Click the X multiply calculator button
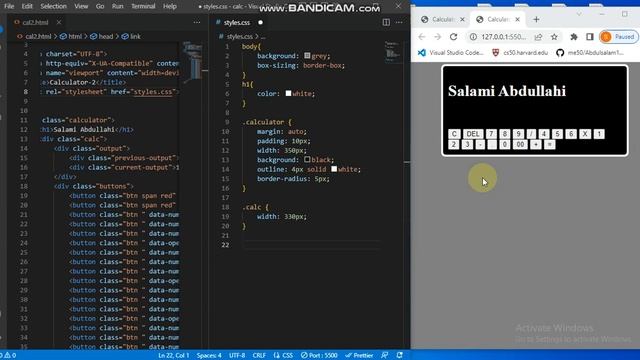The height and width of the screenshot is (360, 640). coord(585,134)
